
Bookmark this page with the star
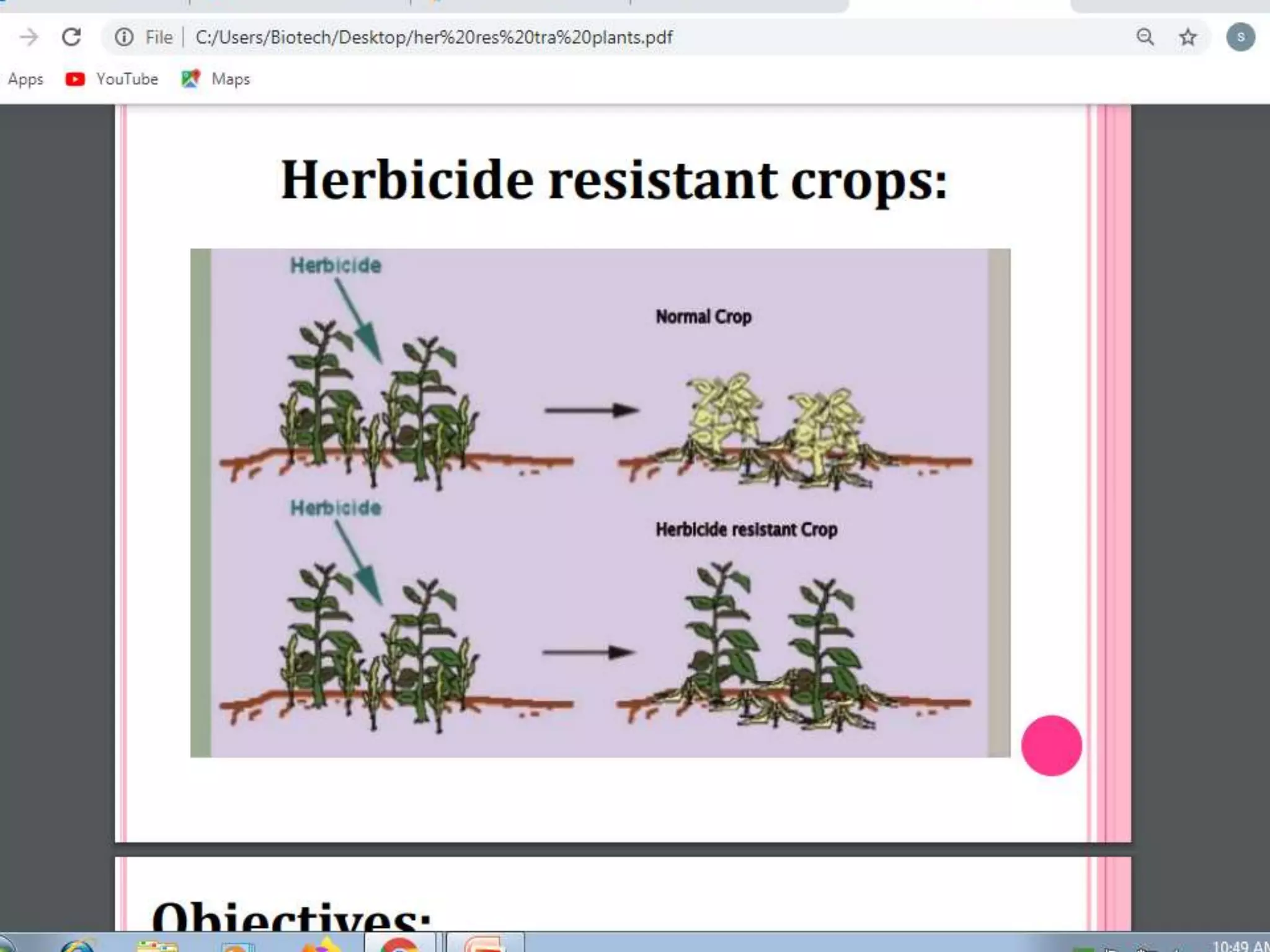(x=1188, y=37)
